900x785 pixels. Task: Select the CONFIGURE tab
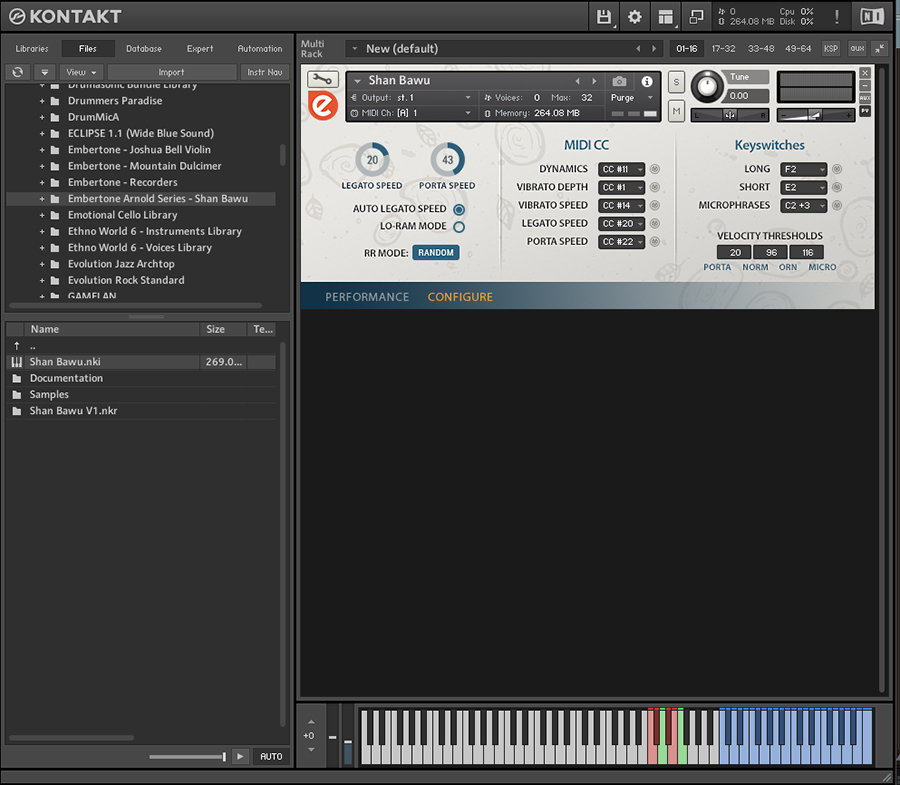460,297
